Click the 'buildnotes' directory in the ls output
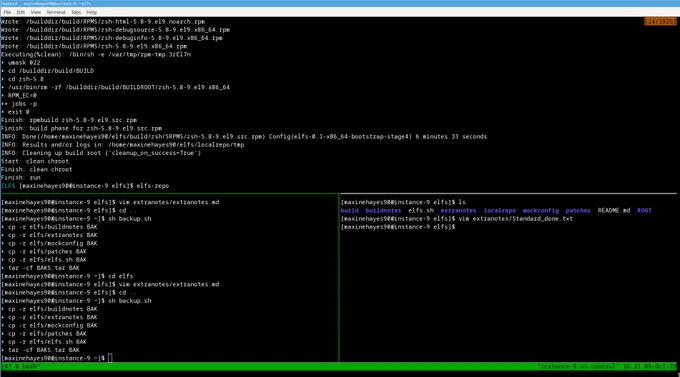Viewport: 680px width, 377px height. pos(383,210)
